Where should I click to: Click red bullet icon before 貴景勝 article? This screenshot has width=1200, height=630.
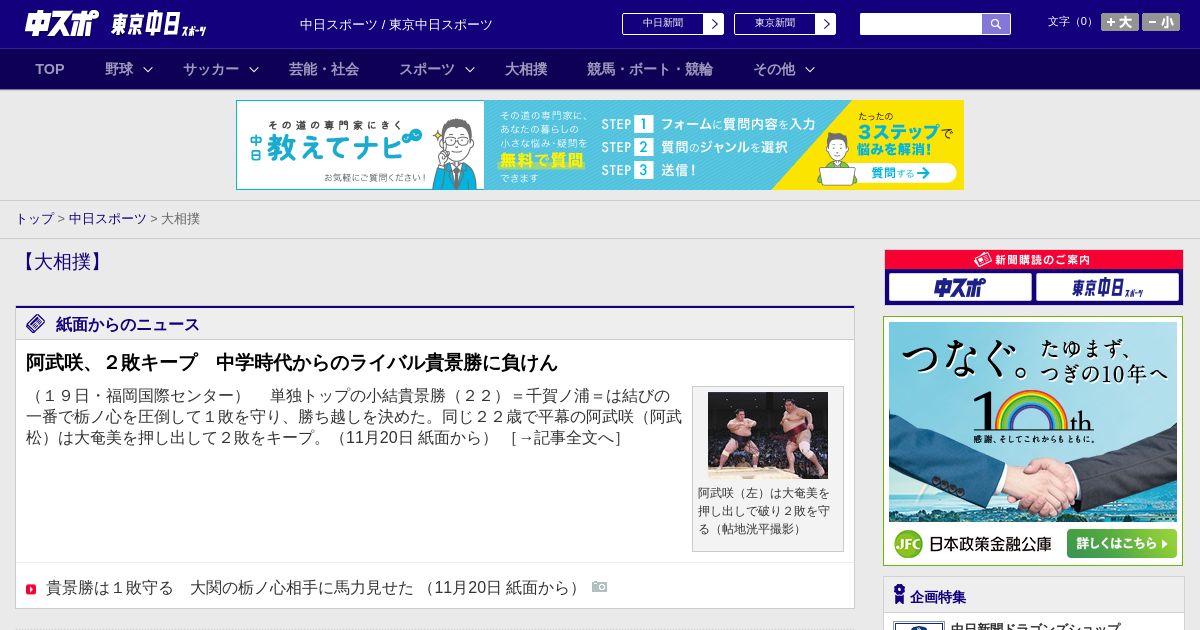[x=31, y=589]
